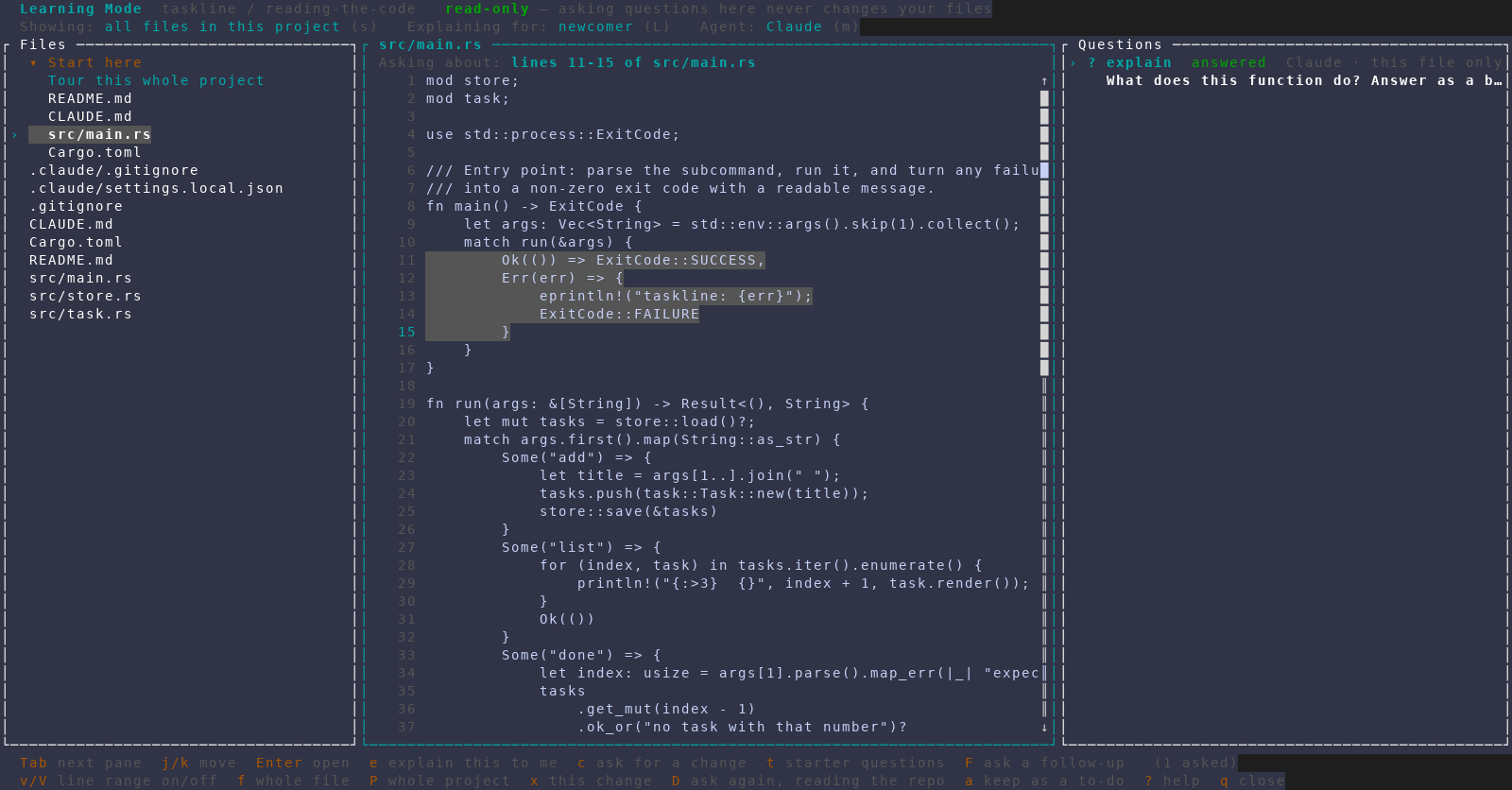Click code line 'mod store;'

tap(472, 81)
